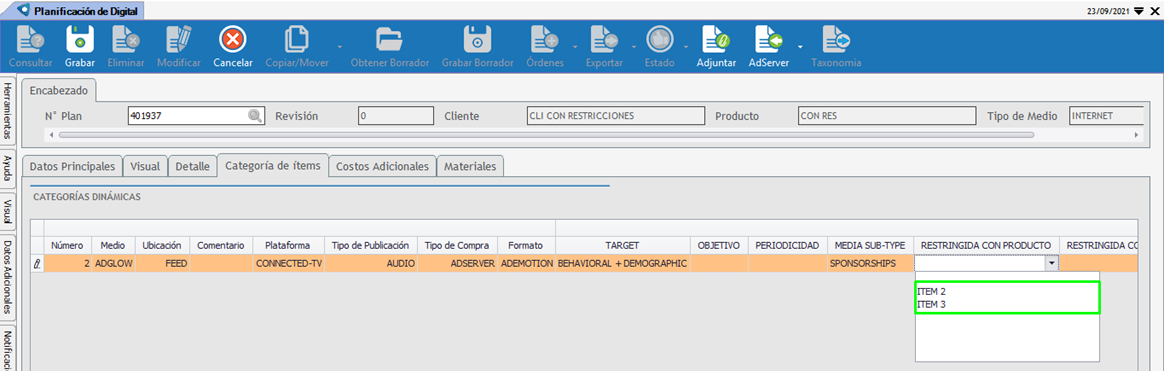Viewport: 1164px width, 371px height.
Task: Click the Estado thumbs-up icon
Action: coord(659,39)
